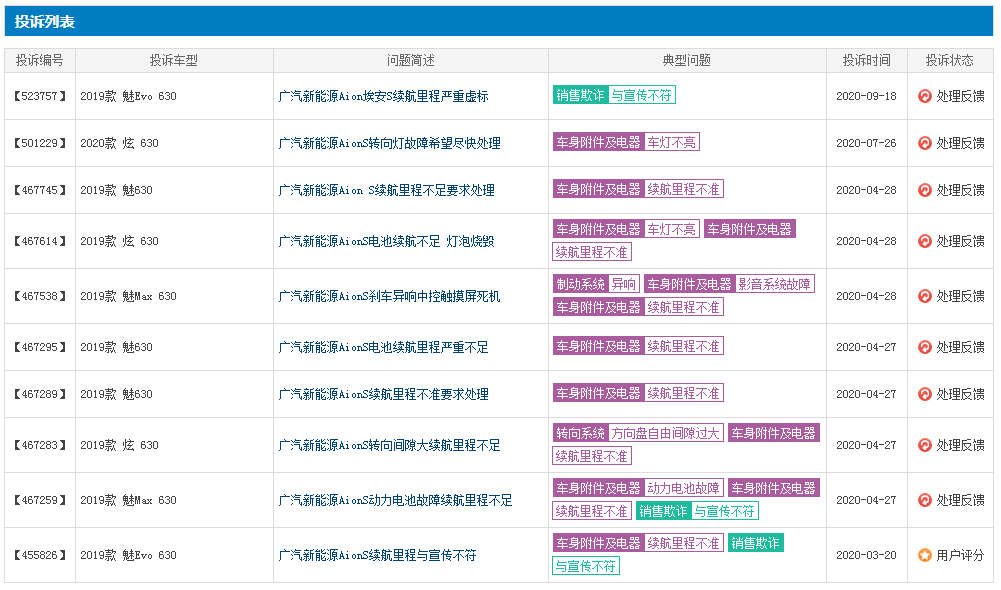Click status icon for complaint 467295
Viewport: 1001px width, 590px height.
(924, 347)
